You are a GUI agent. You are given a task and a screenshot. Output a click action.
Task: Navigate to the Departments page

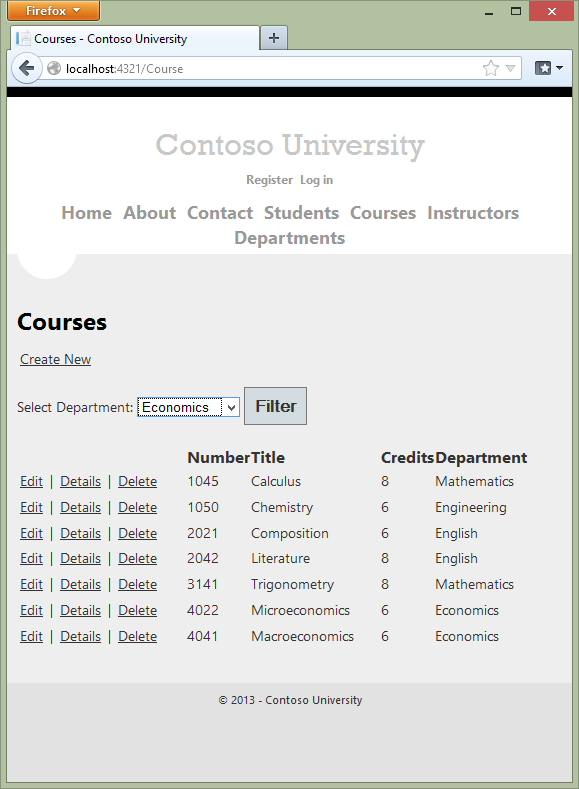[290, 238]
